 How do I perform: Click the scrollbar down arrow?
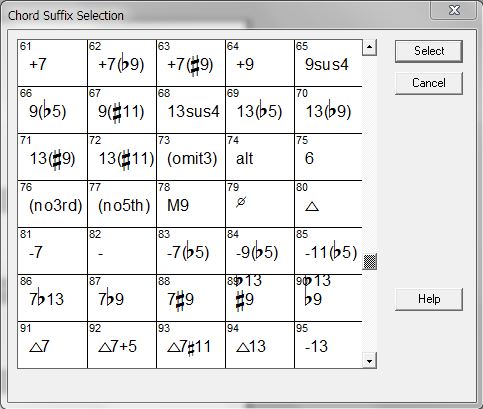(x=369, y=361)
